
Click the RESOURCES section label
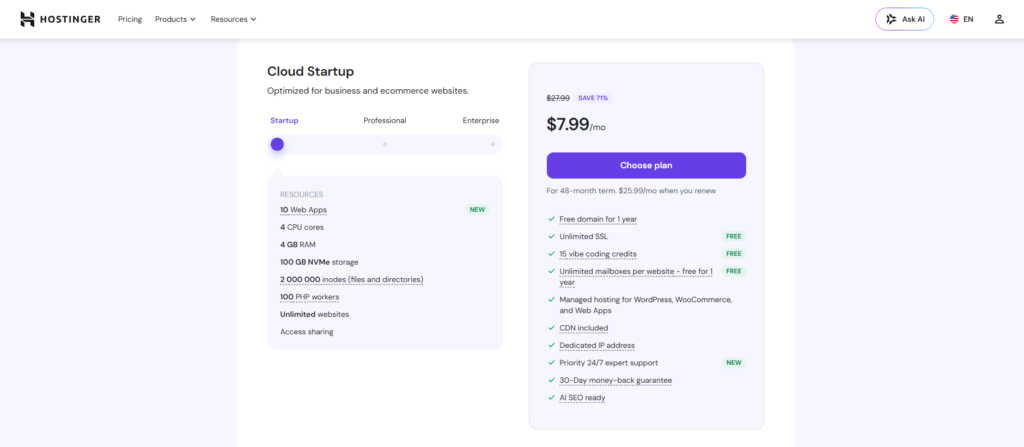302,195
